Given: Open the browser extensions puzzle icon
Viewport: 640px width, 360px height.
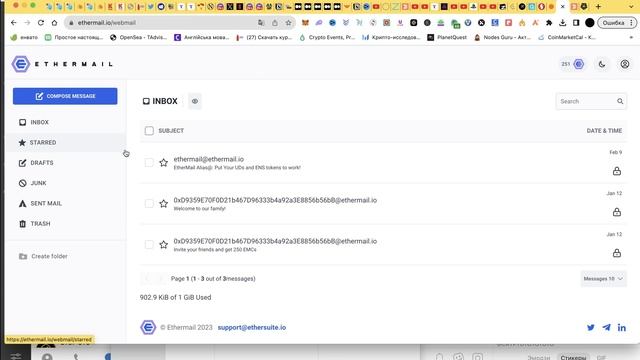Looking at the screenshot, I should pos(549,23).
